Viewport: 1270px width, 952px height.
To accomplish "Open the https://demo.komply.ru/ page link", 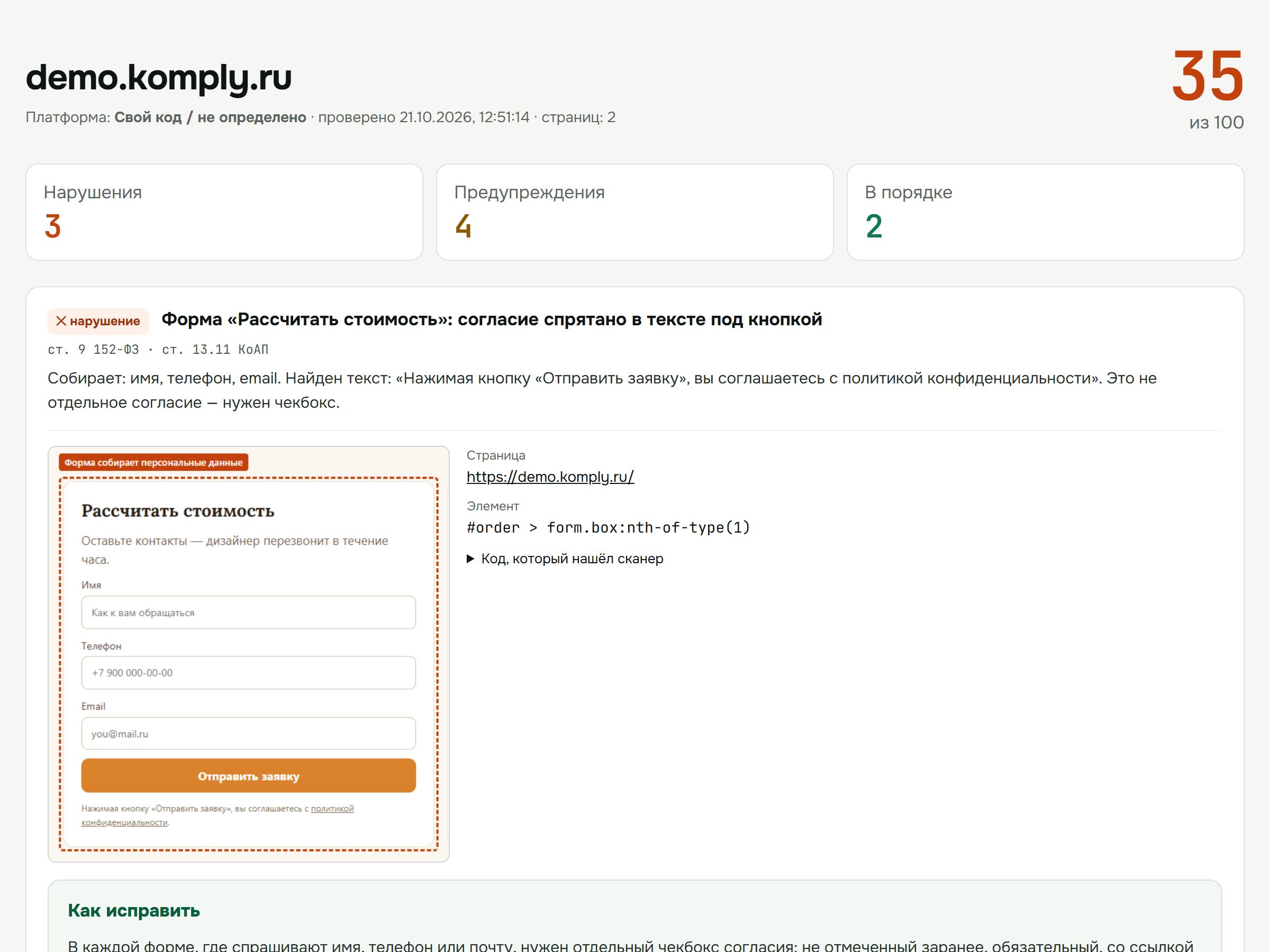I will (550, 477).
